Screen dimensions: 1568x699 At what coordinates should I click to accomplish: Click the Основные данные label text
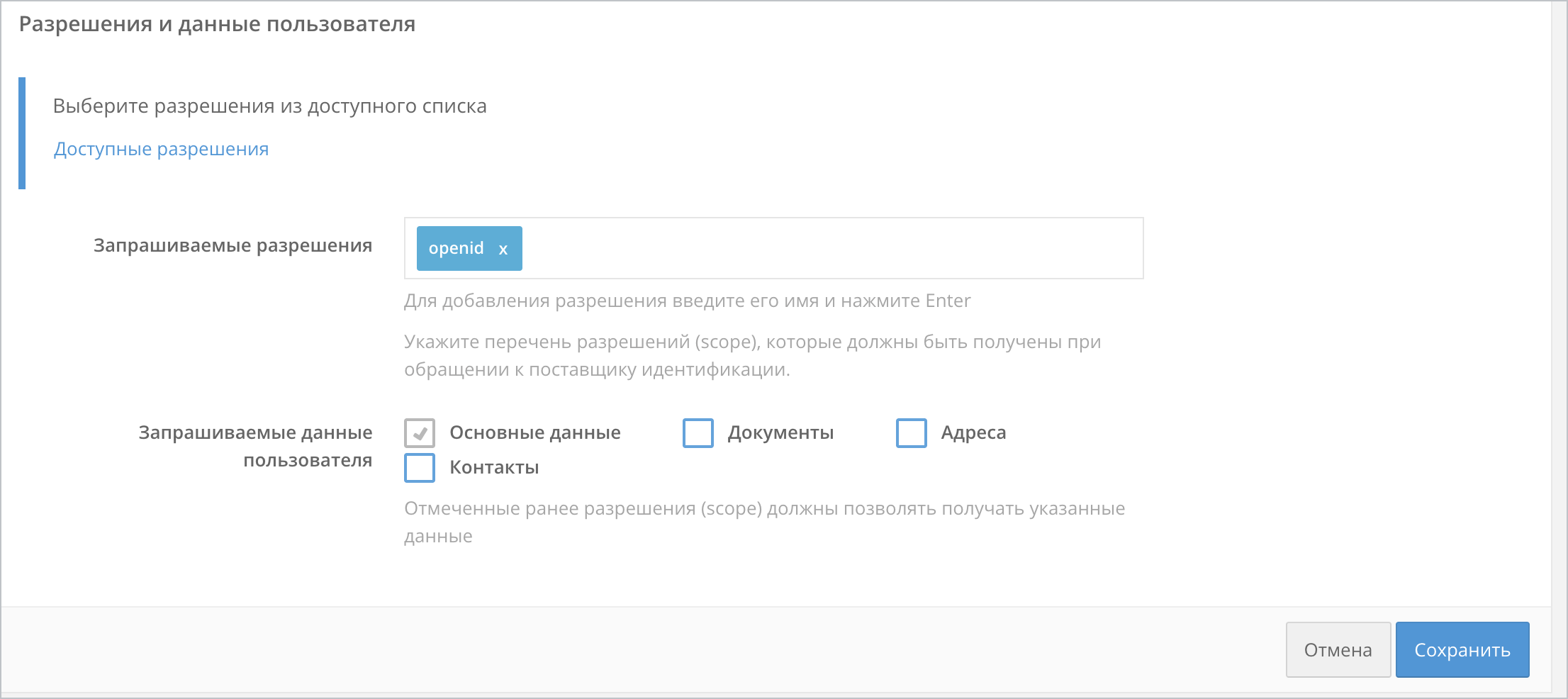click(535, 432)
